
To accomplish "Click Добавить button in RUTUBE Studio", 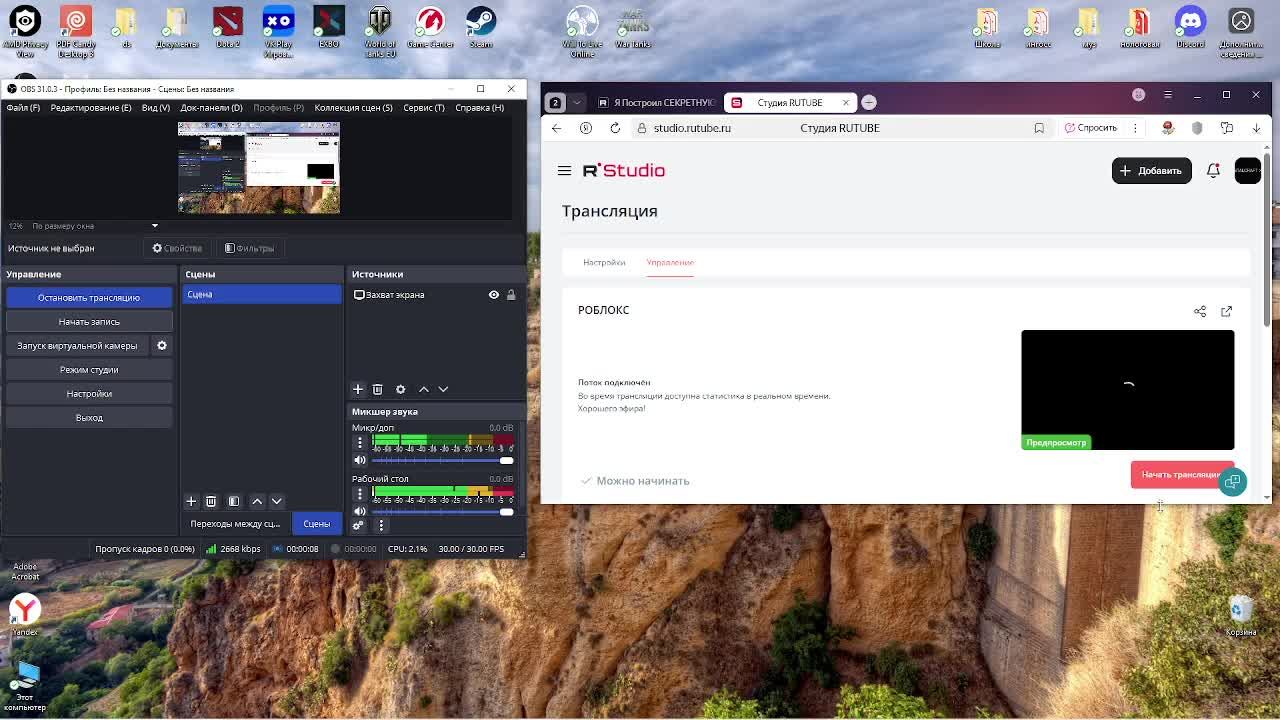I will coord(1151,171).
